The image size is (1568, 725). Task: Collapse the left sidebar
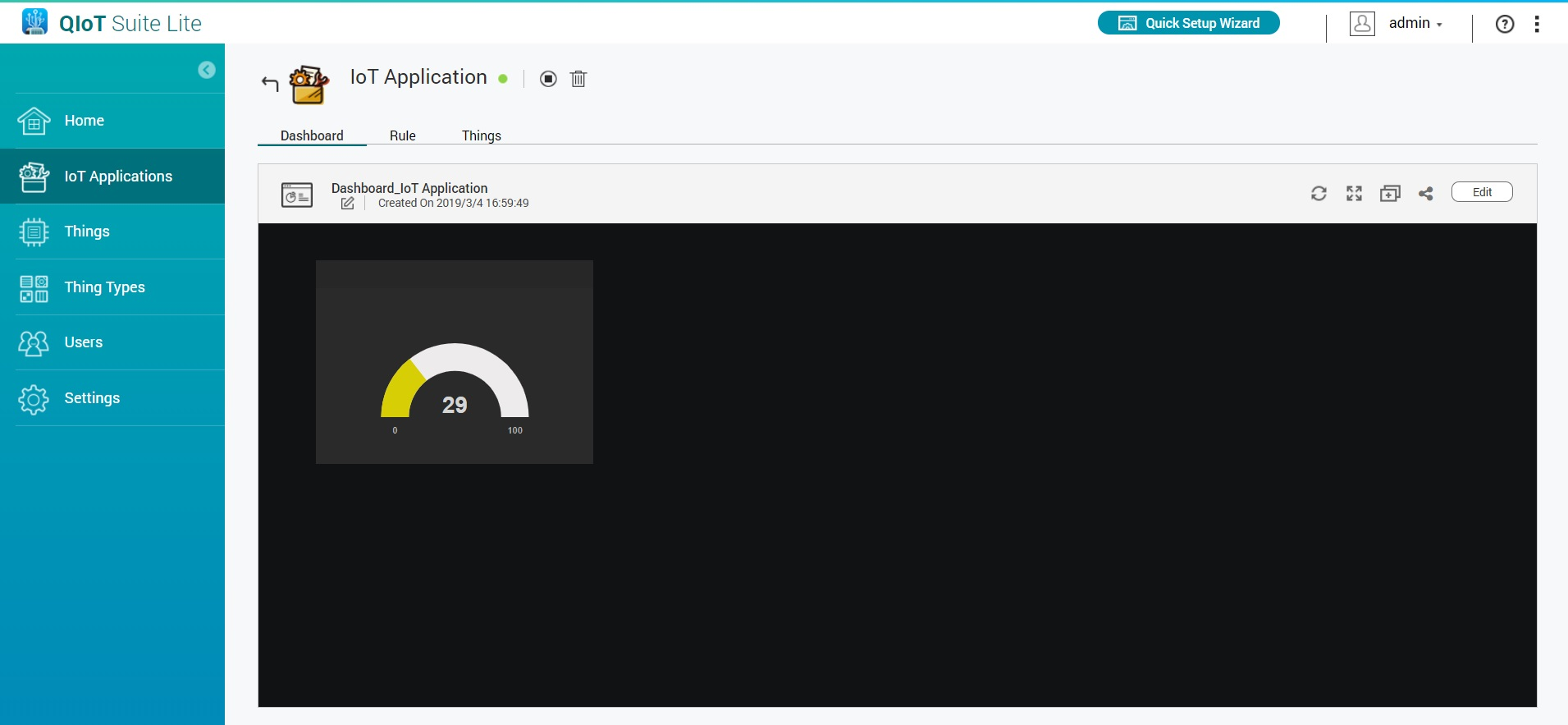[207, 70]
